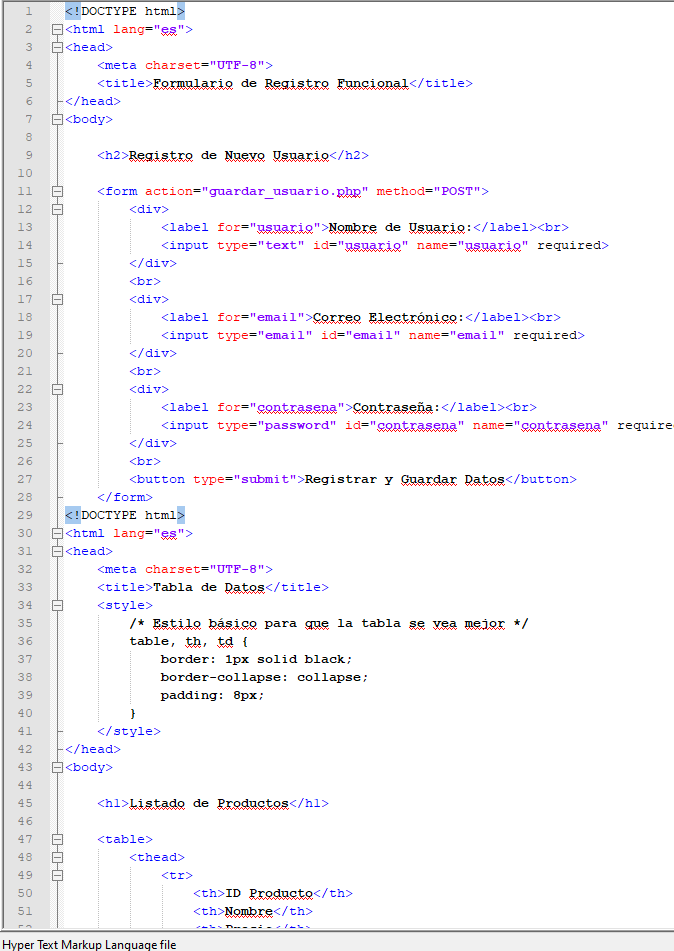
Task: Collapse the head fold marker on line 3
Action: [x=57, y=47]
